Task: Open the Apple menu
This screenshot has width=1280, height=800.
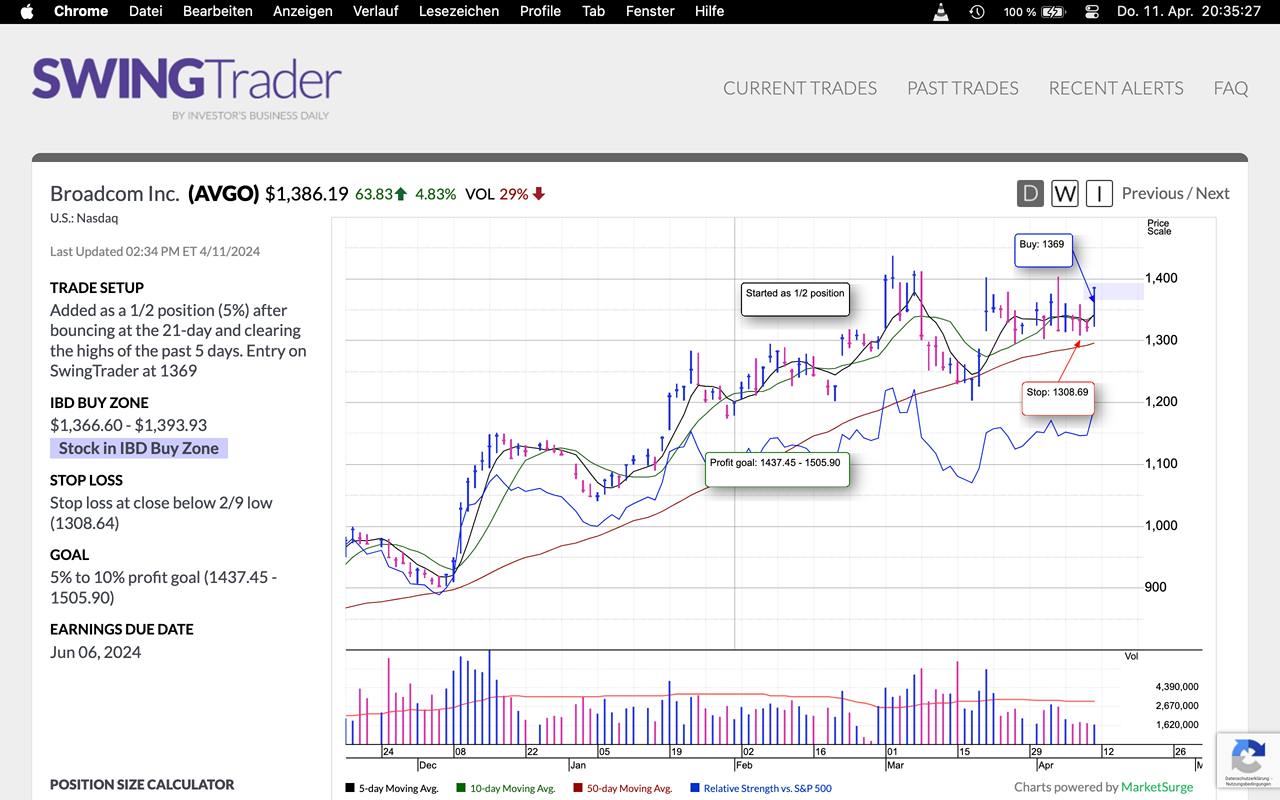Action: 27,11
